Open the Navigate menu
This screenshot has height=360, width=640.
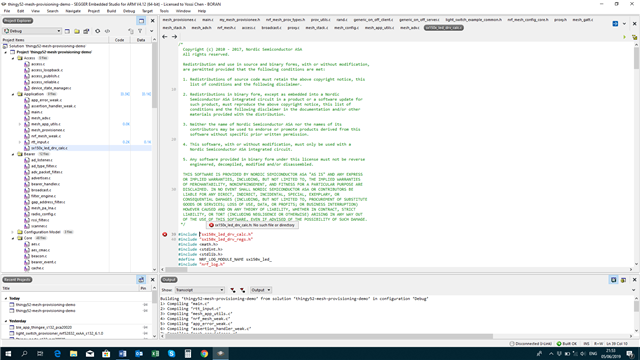73,11
